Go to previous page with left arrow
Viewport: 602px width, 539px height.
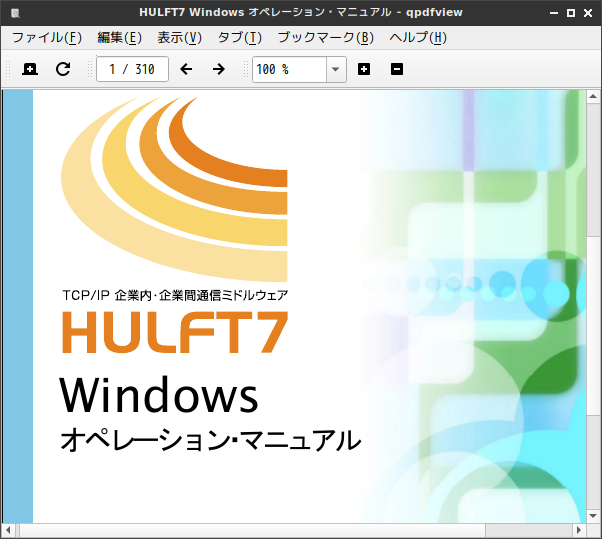186,69
